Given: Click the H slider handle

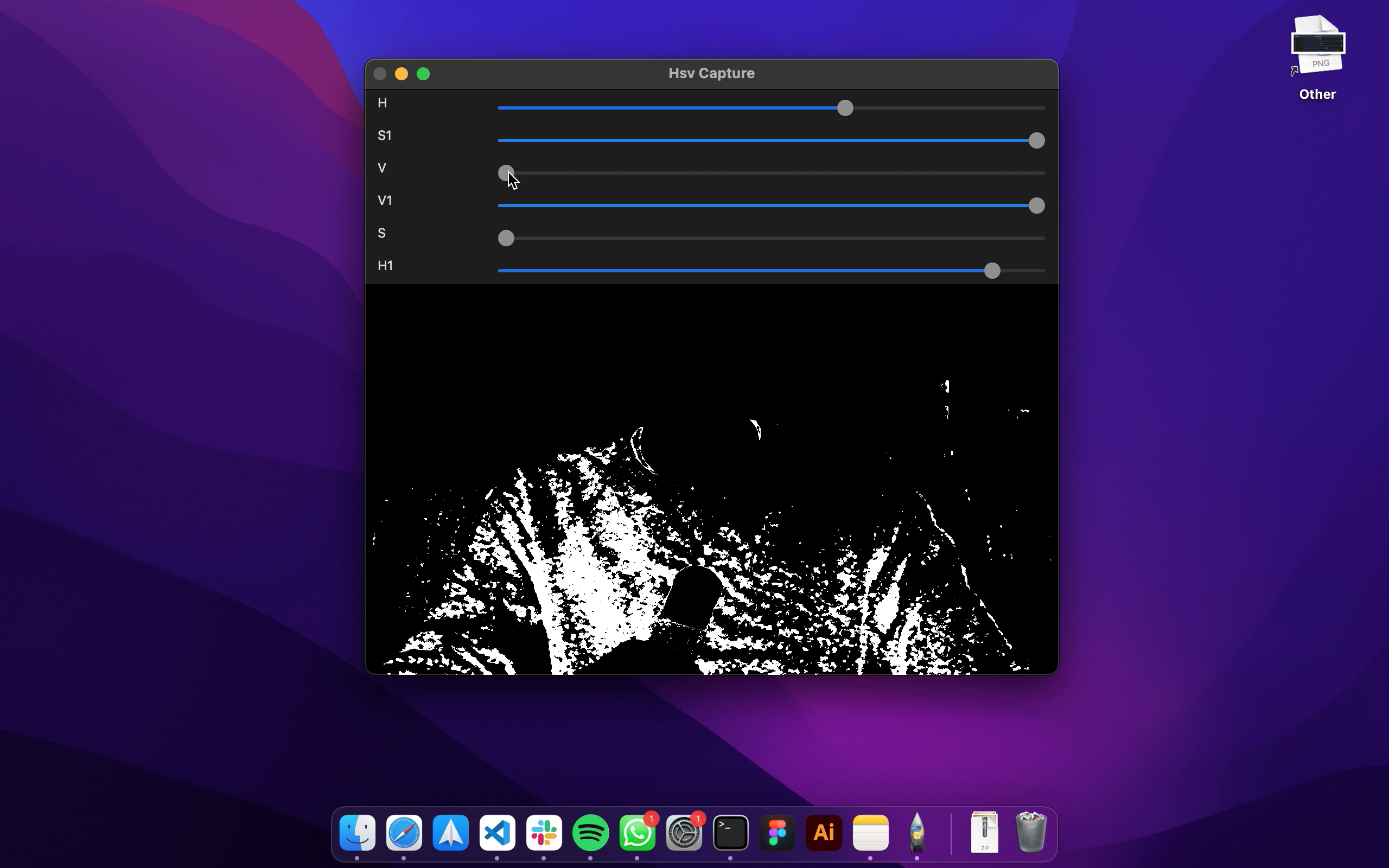Looking at the screenshot, I should pyautogui.click(x=845, y=108).
